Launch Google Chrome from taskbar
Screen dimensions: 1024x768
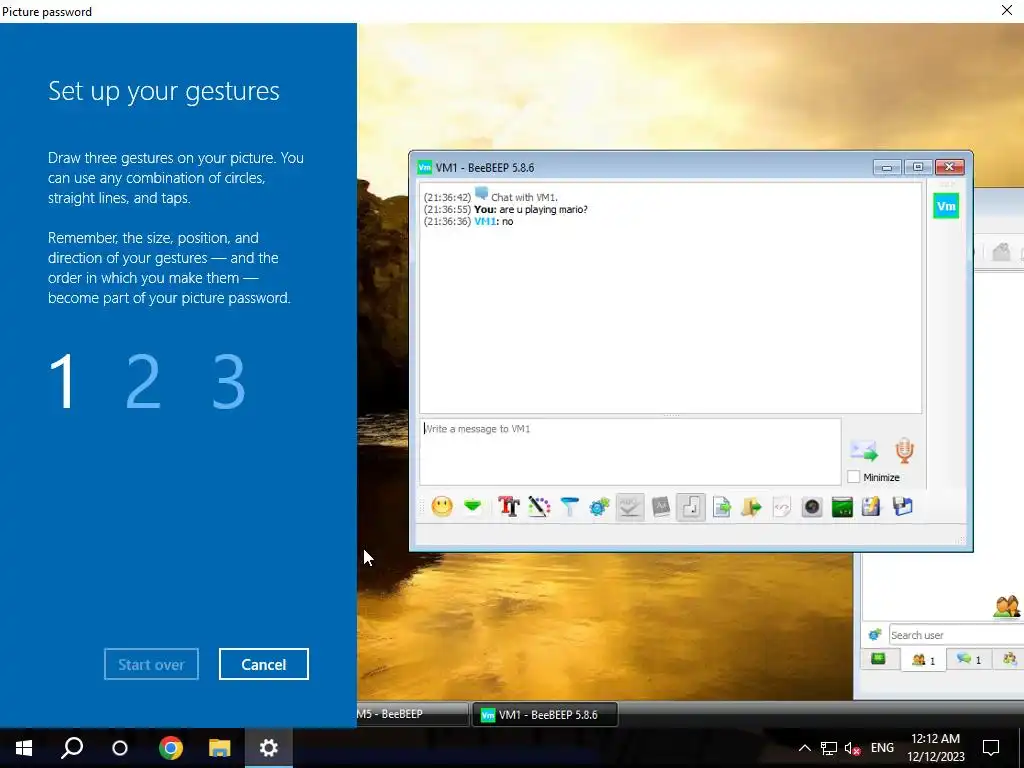click(170, 748)
